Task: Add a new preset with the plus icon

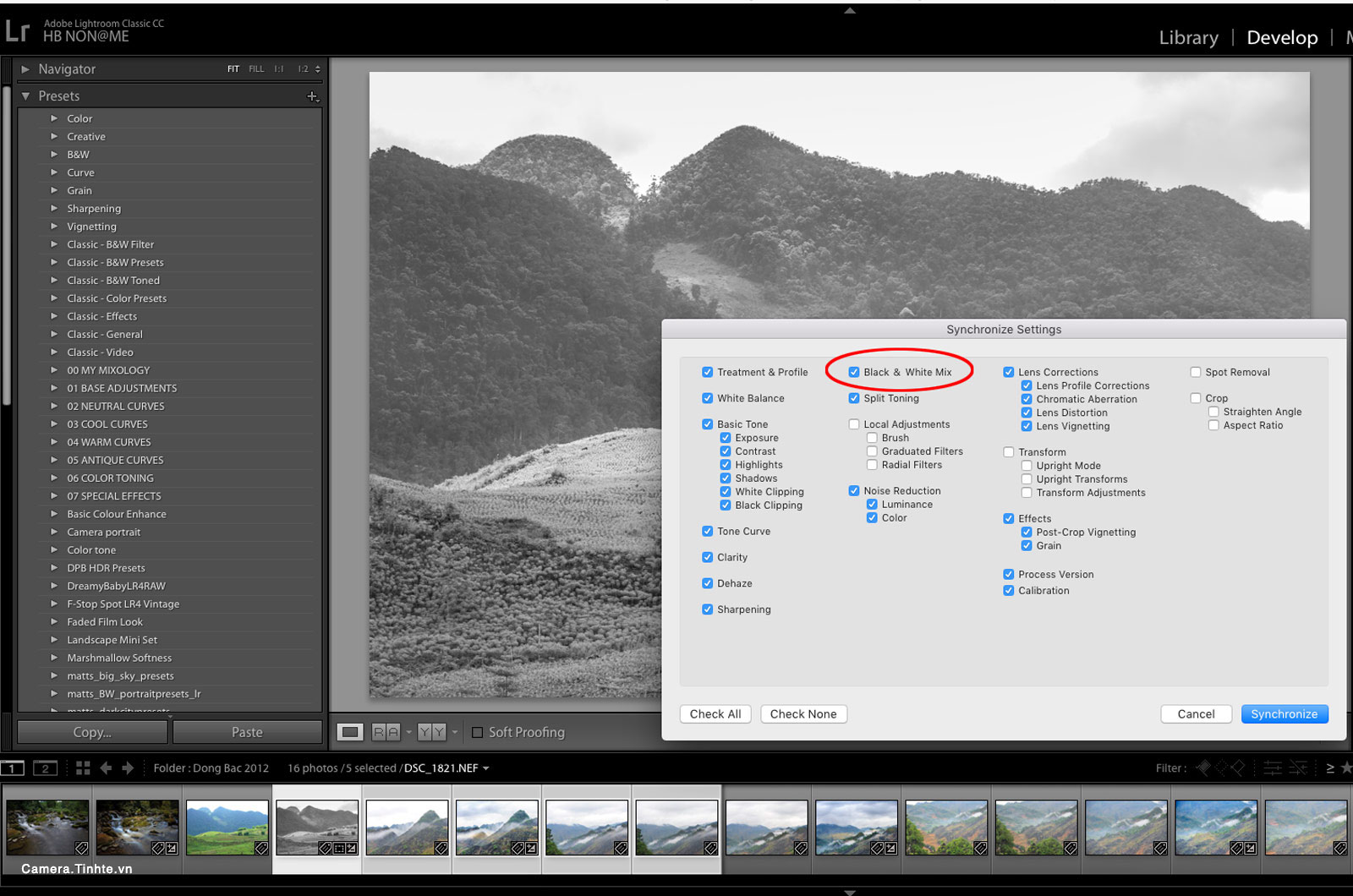Action: pyautogui.click(x=313, y=96)
